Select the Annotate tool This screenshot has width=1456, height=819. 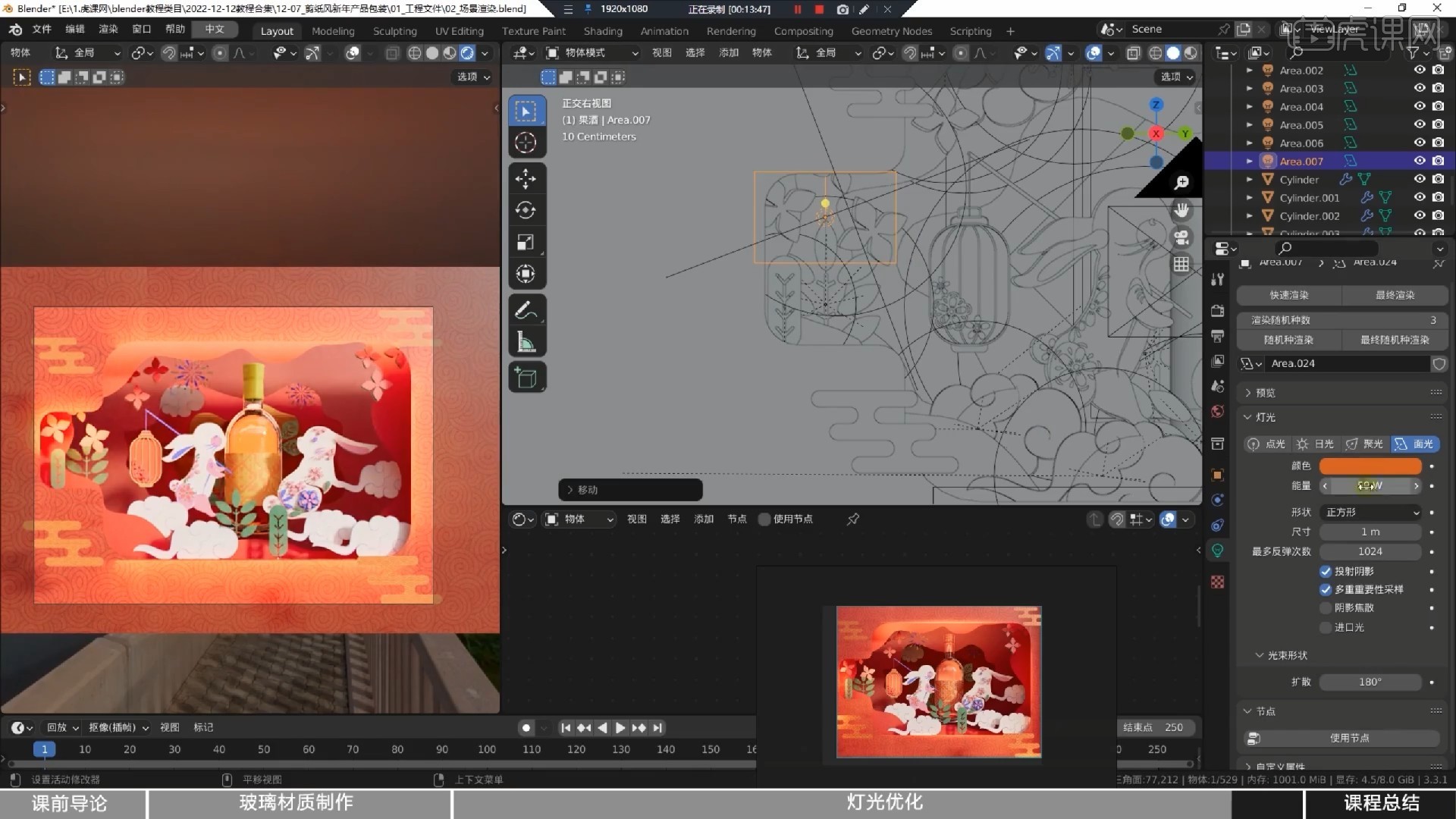526,310
